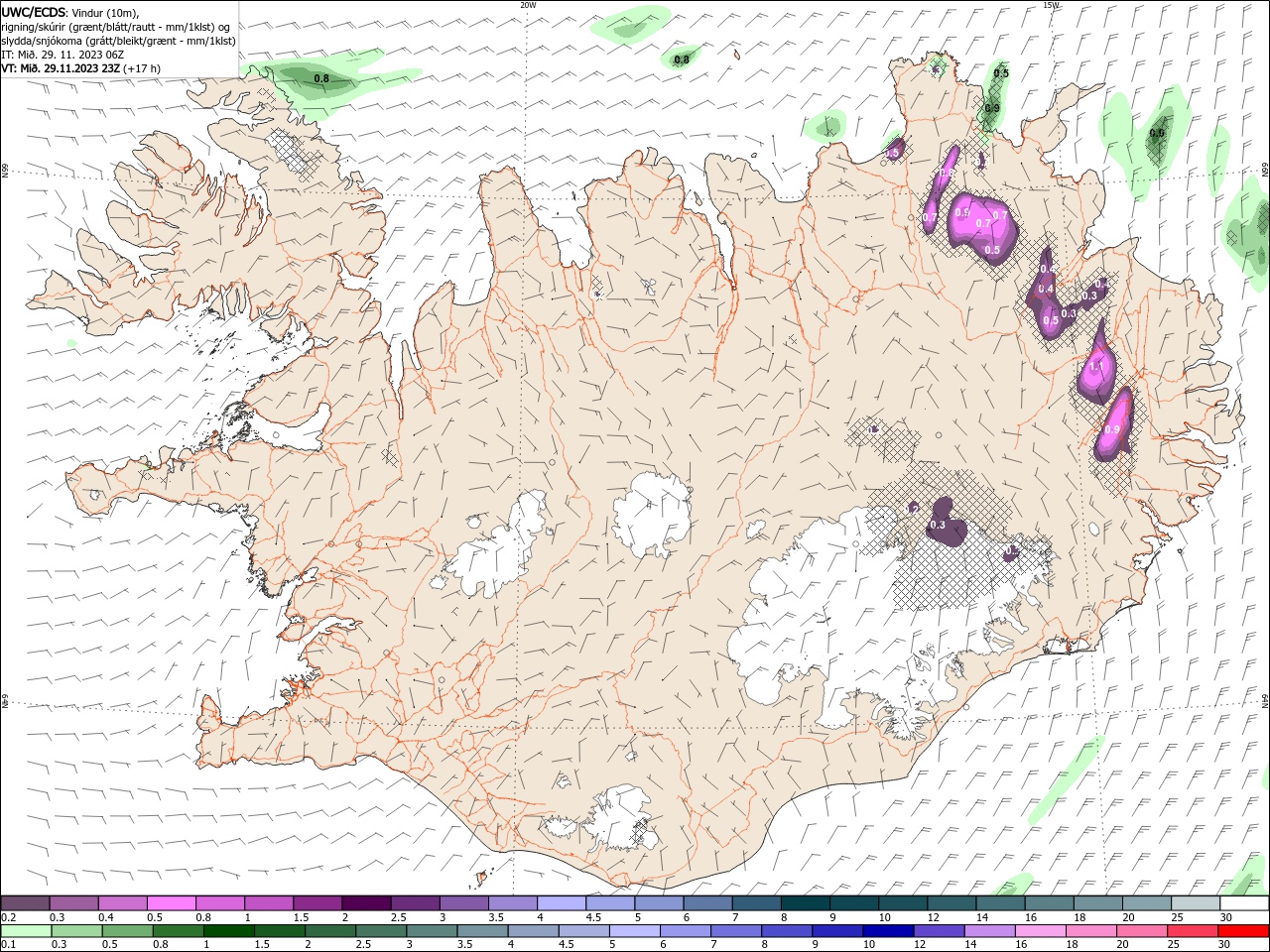Pick the rain scale swatch labeled 7
The height and width of the screenshot is (952, 1270).
(736, 931)
